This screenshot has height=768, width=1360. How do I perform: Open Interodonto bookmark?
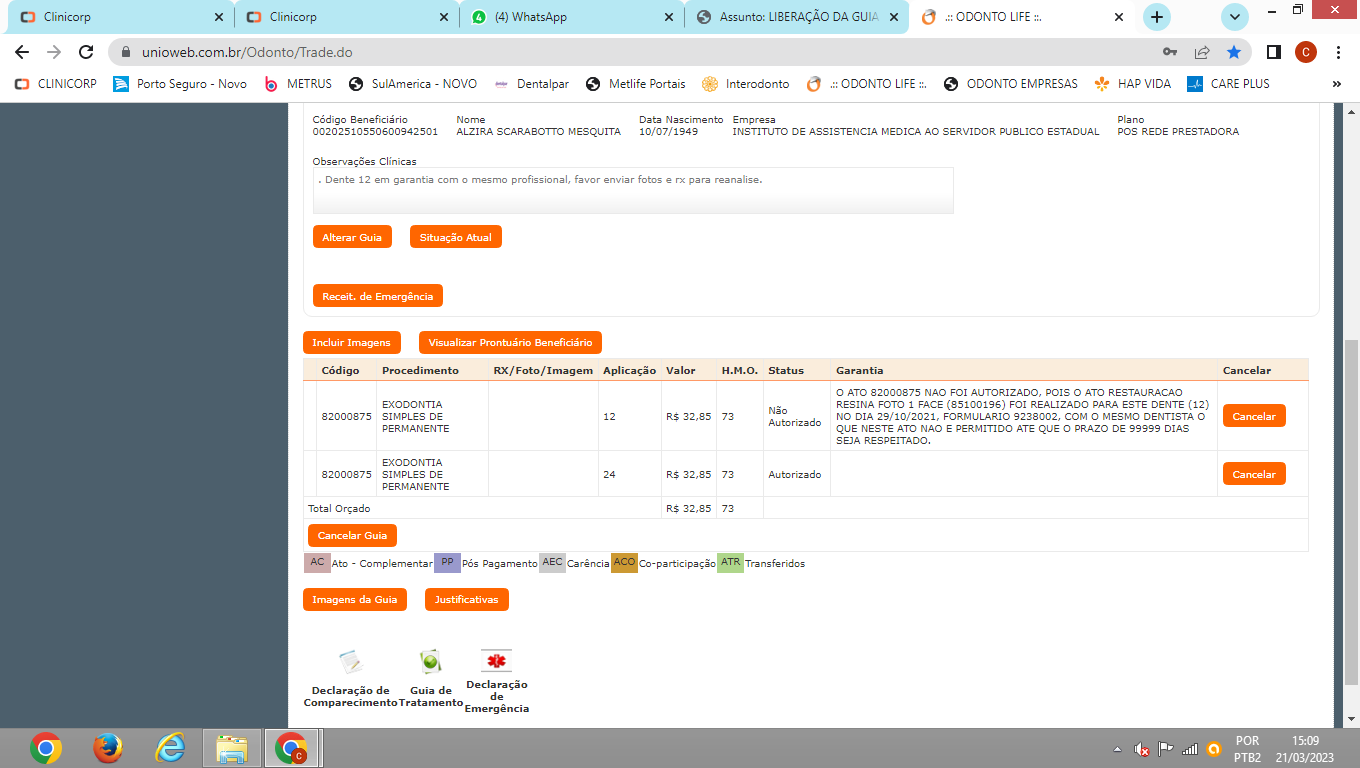click(x=746, y=84)
